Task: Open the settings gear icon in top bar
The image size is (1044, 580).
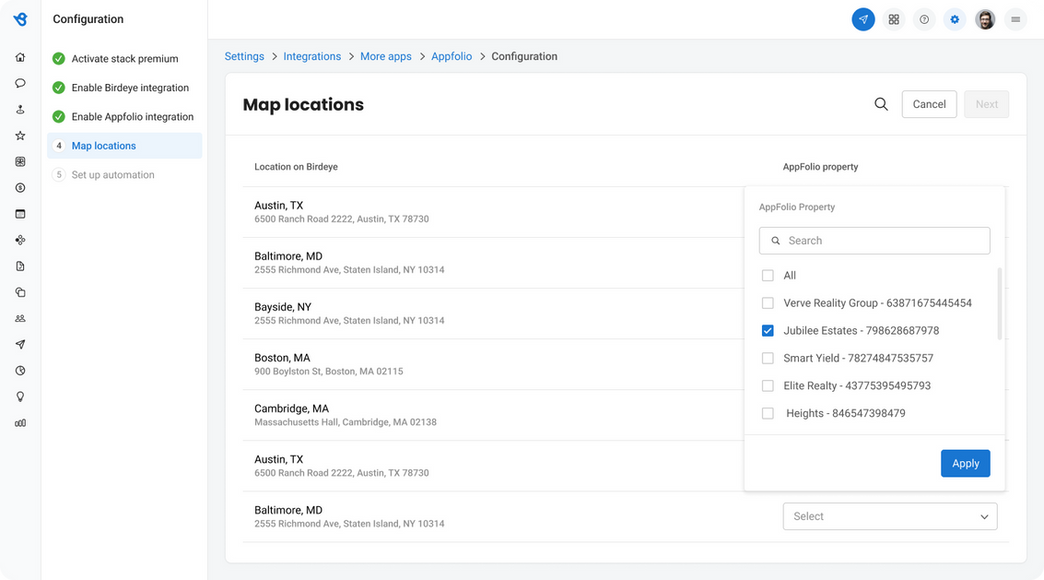Action: pyautogui.click(x=955, y=19)
